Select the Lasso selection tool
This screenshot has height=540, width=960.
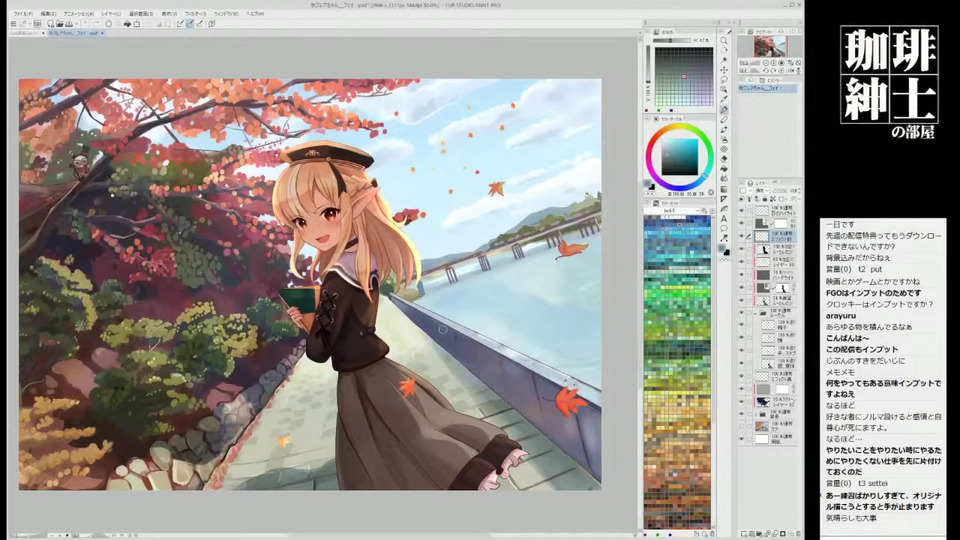point(724,80)
